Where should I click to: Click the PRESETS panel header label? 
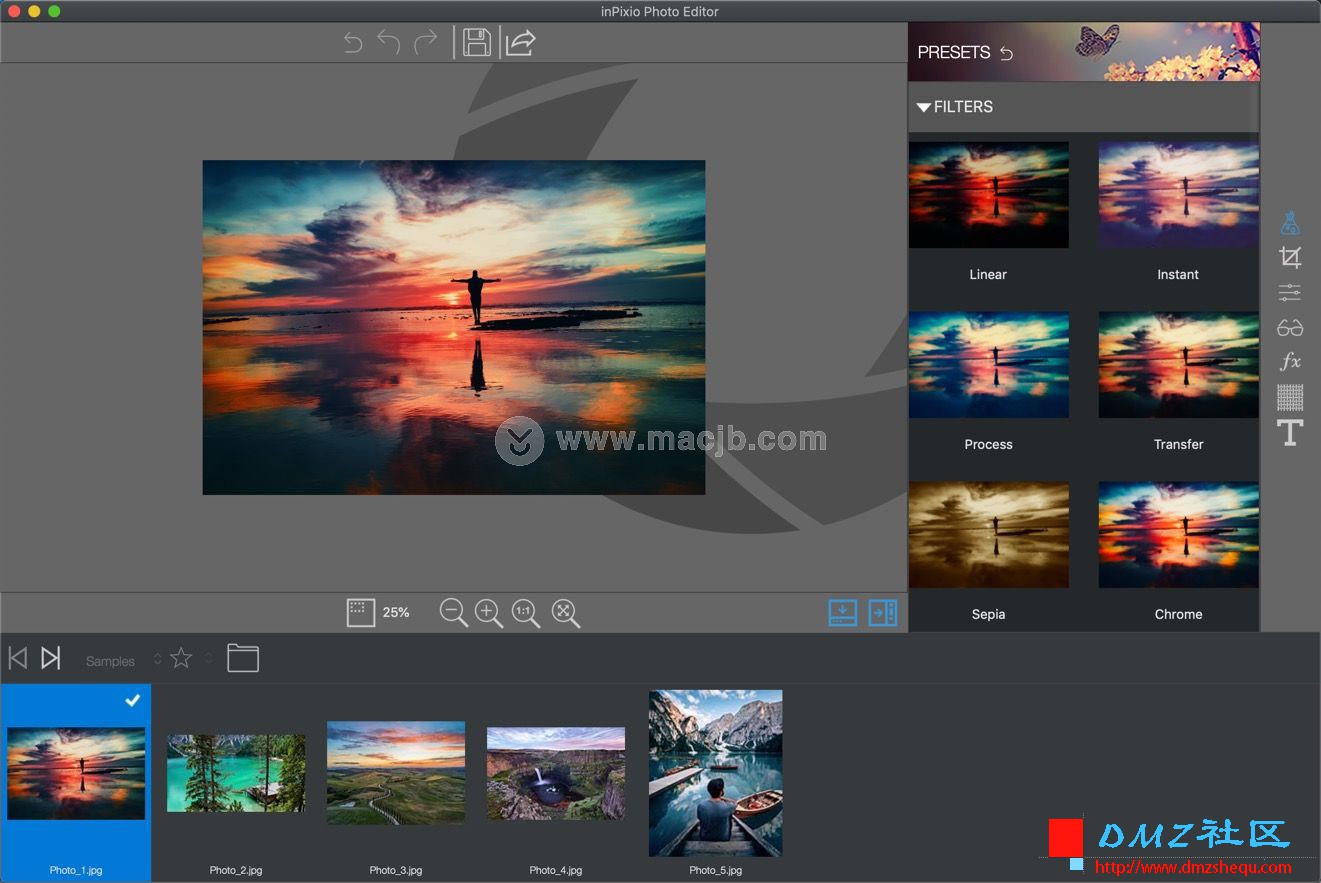pyautogui.click(x=954, y=53)
